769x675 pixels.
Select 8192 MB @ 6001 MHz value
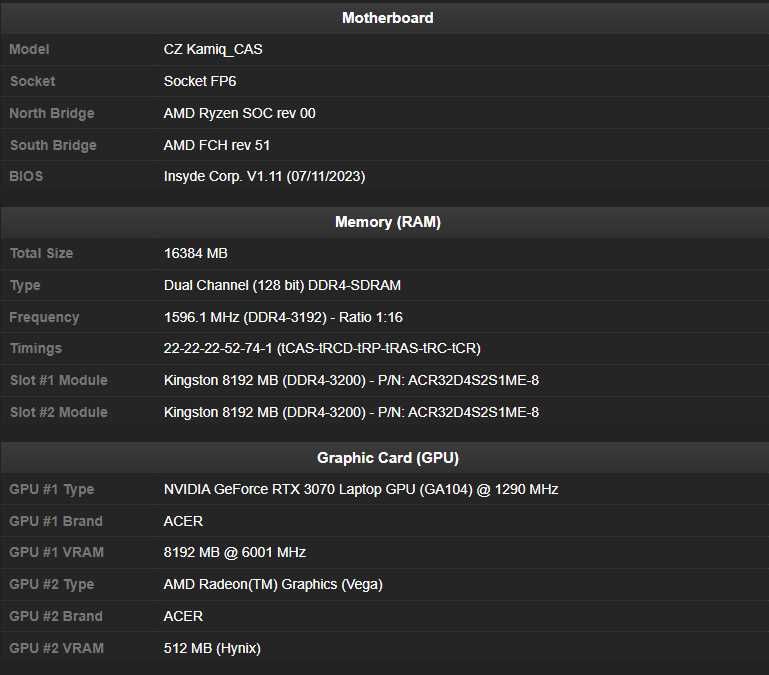click(x=235, y=553)
